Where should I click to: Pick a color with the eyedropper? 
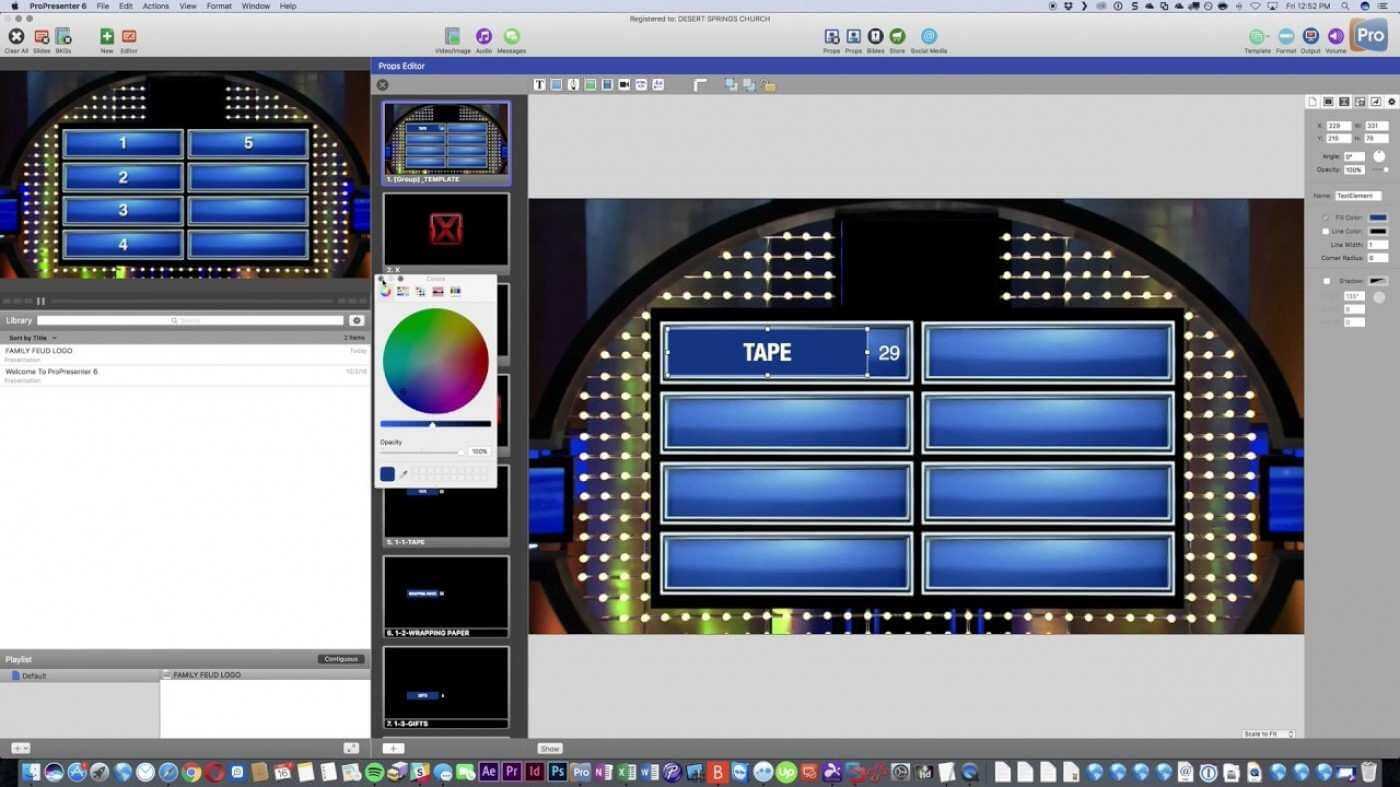click(x=404, y=474)
